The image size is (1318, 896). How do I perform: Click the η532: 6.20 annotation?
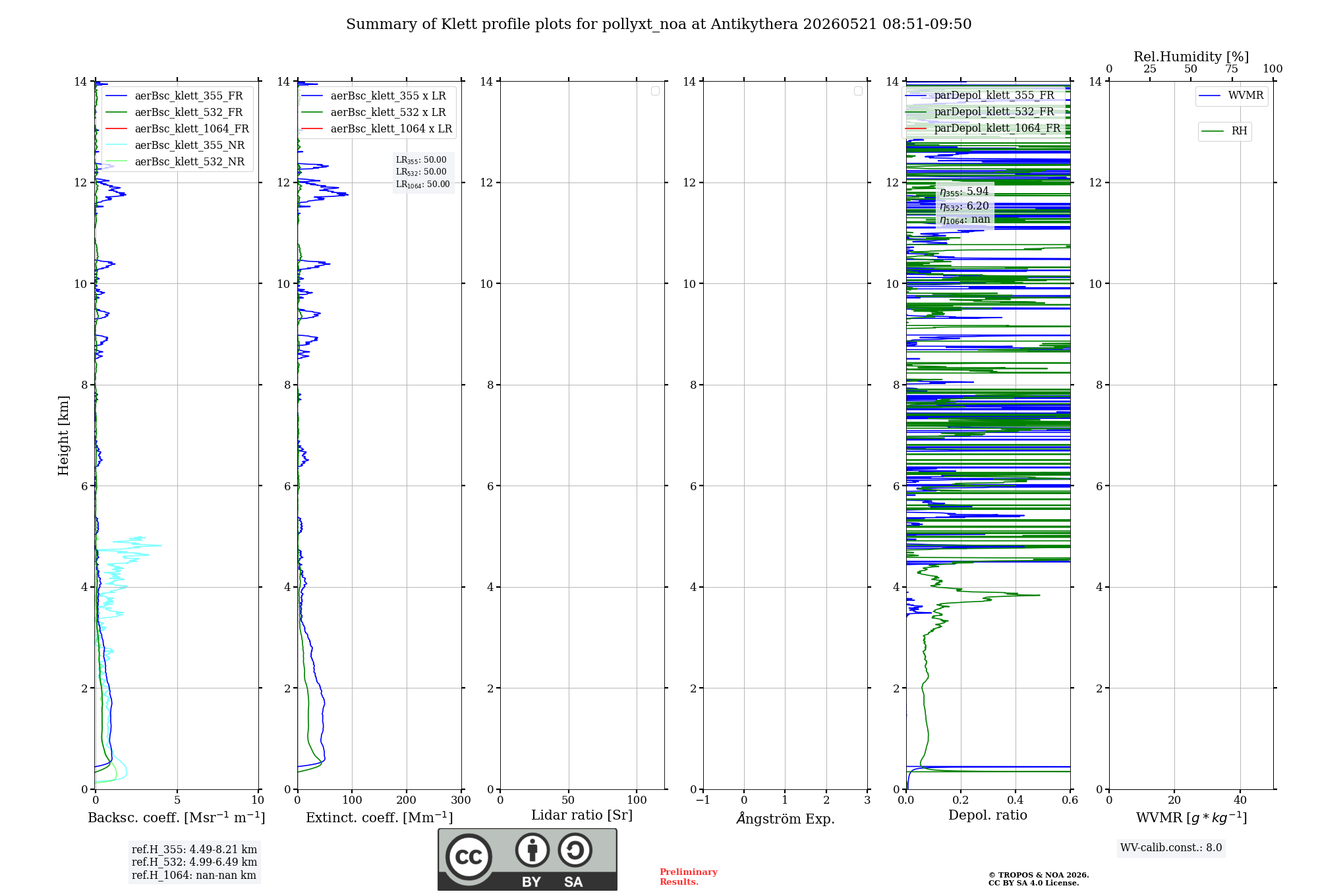tap(964, 206)
